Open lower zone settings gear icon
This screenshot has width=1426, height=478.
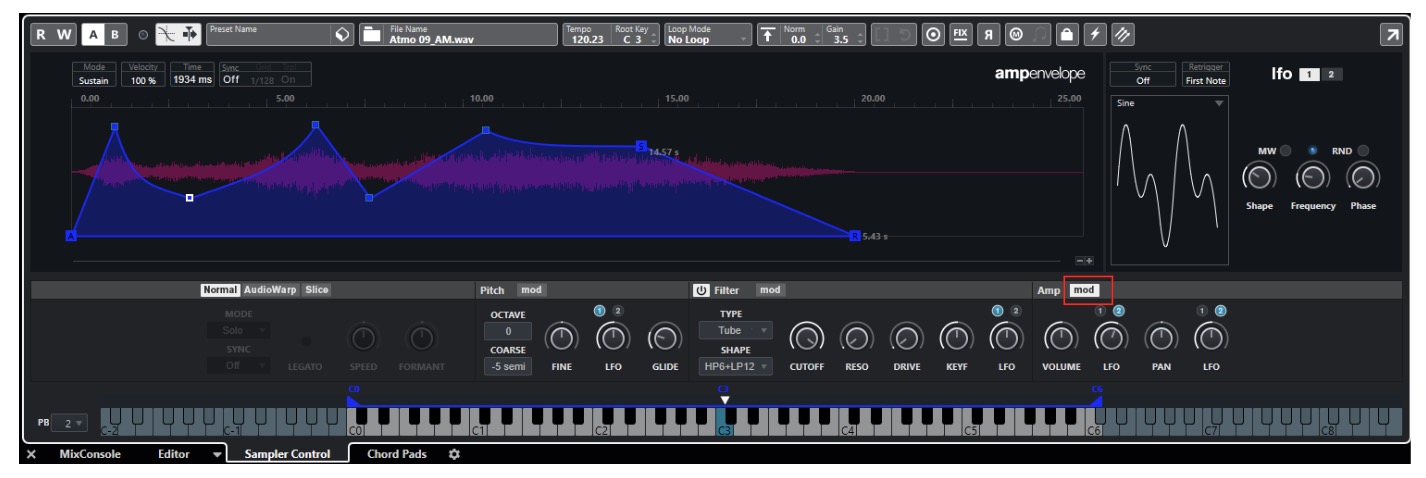click(x=454, y=454)
